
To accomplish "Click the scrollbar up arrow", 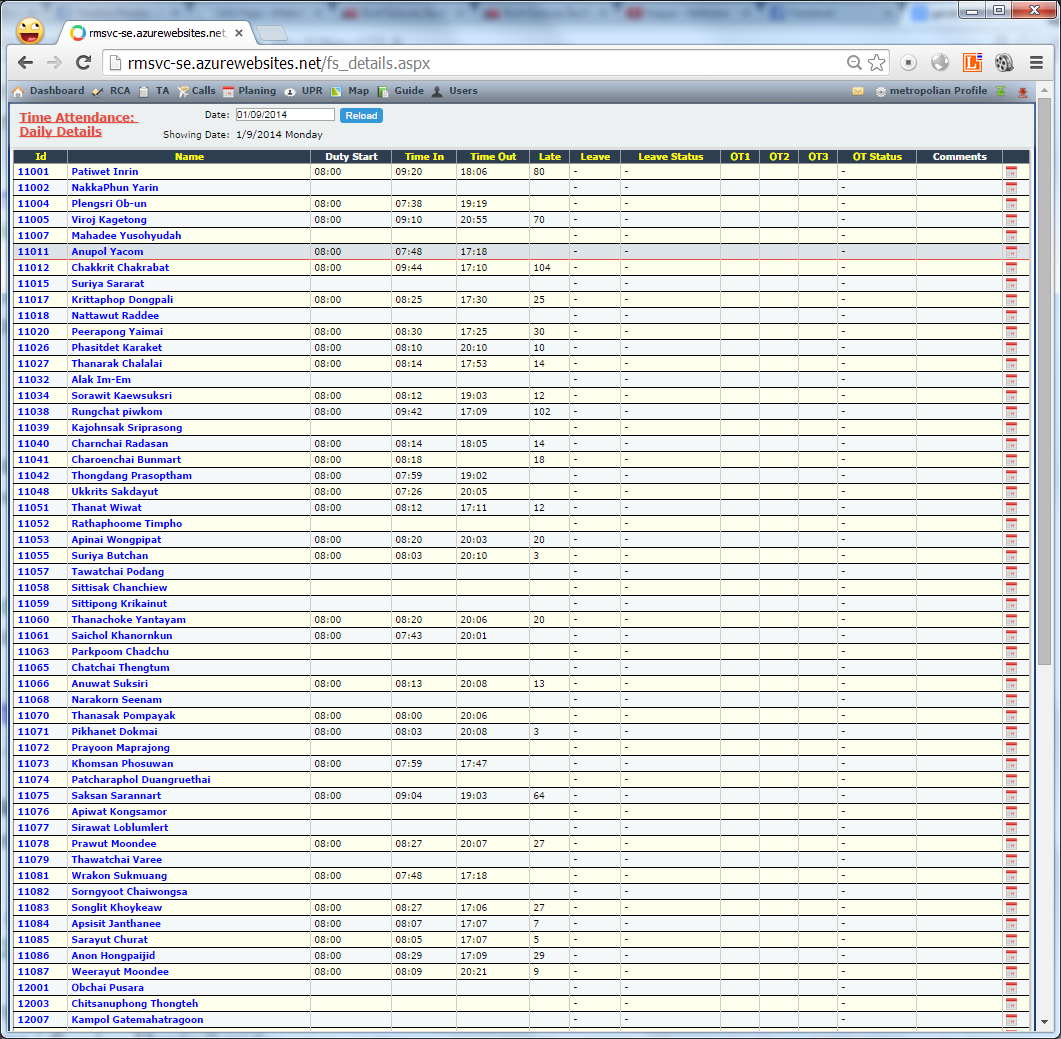I will point(1044,91).
